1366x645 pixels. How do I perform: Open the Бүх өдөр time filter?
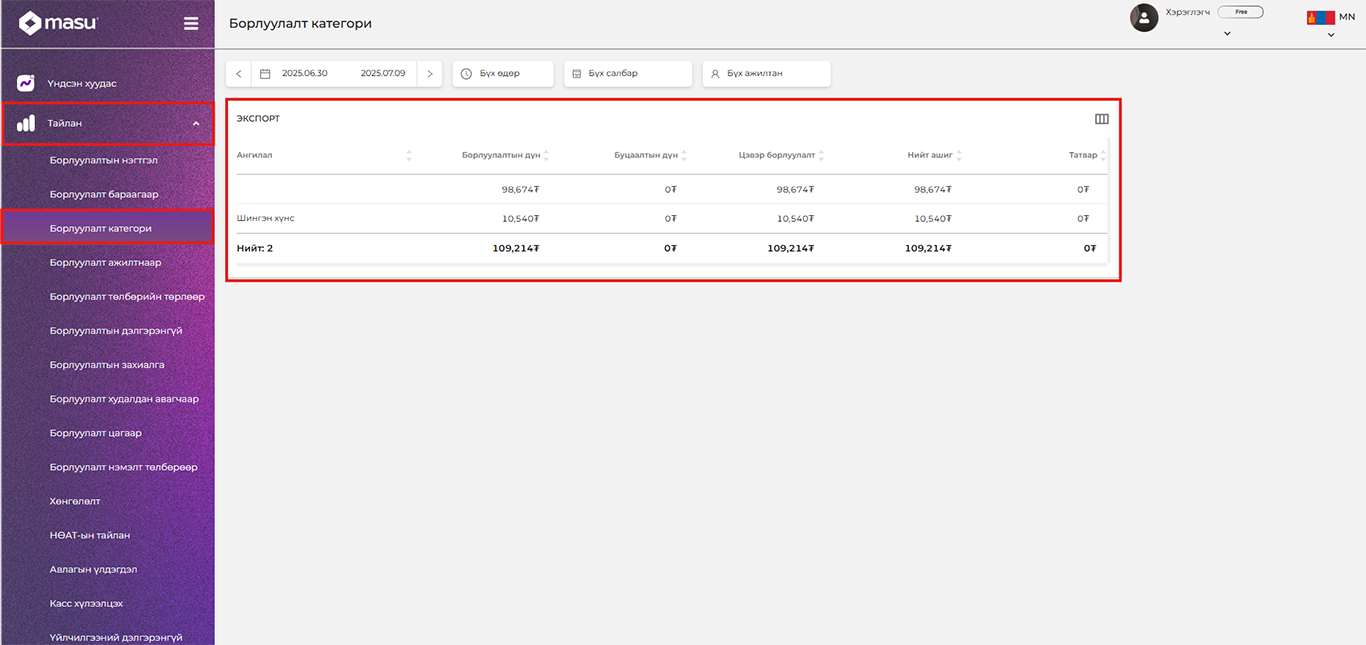coord(502,74)
